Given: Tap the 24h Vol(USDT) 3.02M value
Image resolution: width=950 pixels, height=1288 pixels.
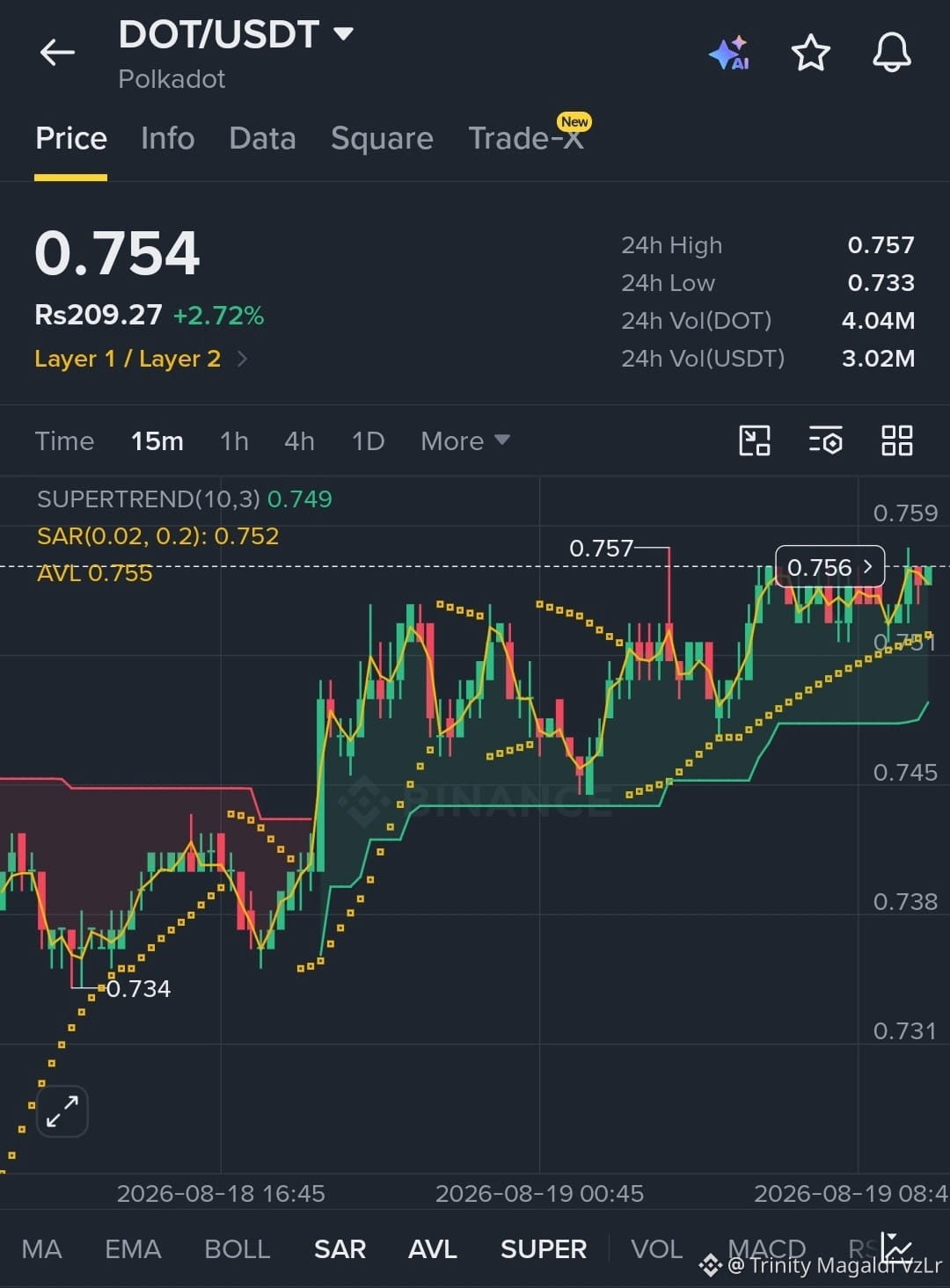Looking at the screenshot, I should point(878,358).
